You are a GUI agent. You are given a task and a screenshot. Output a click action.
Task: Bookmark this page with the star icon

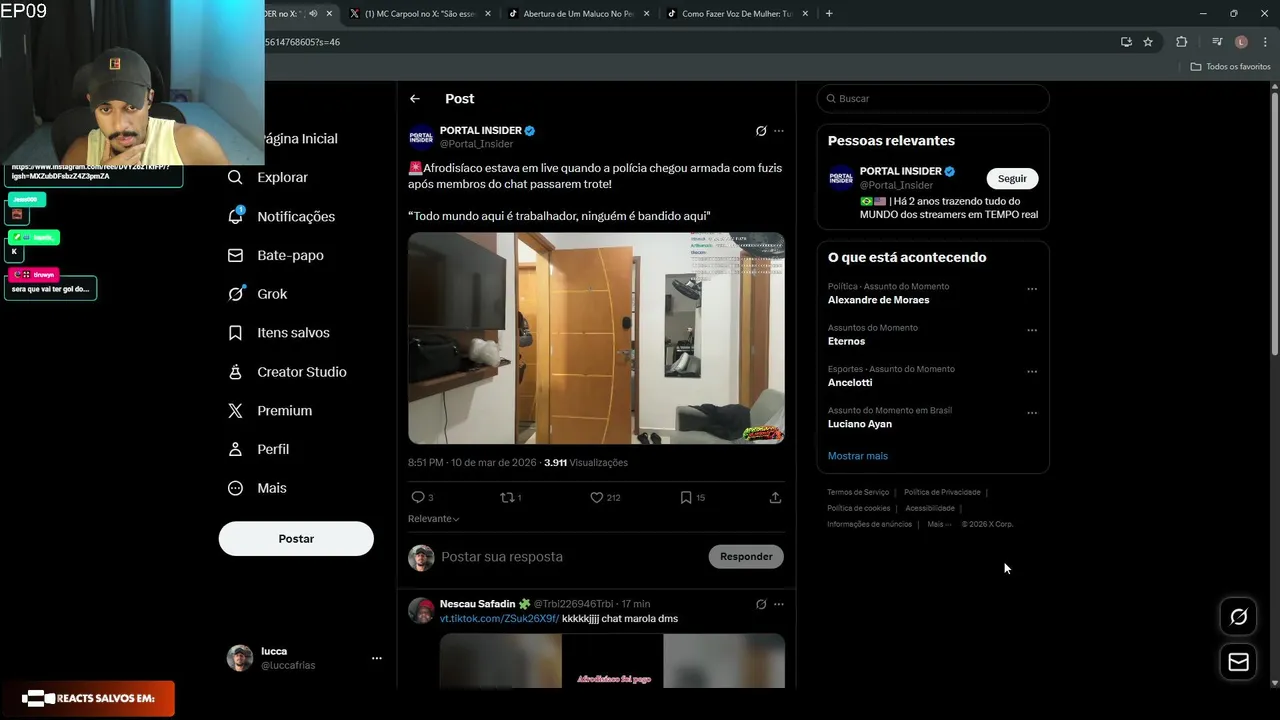coord(1148,42)
